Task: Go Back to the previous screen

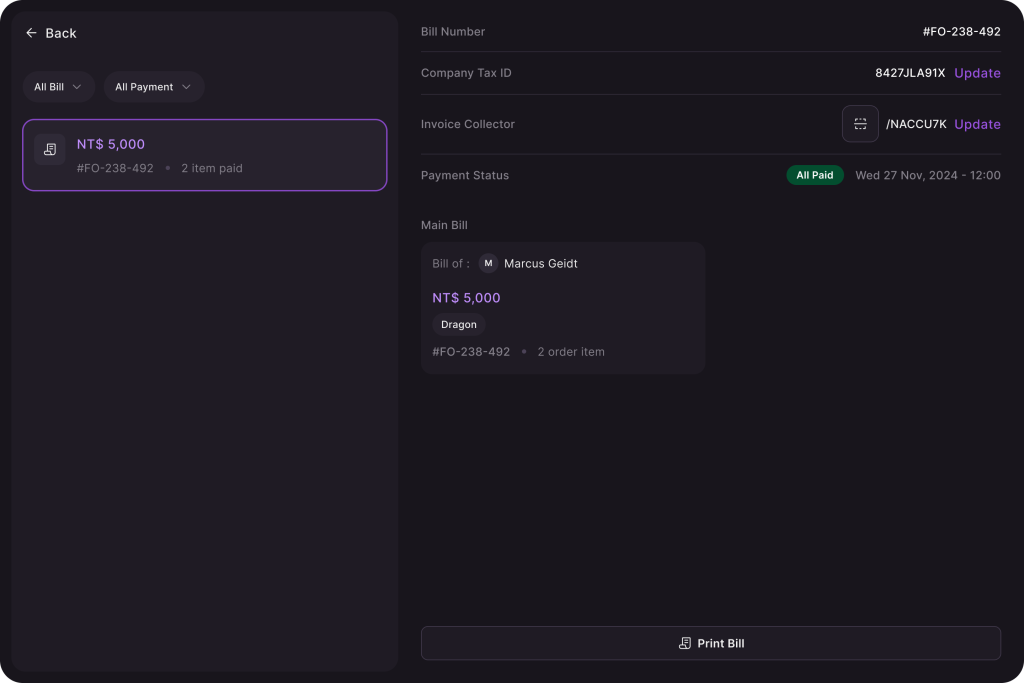Action: tap(51, 33)
